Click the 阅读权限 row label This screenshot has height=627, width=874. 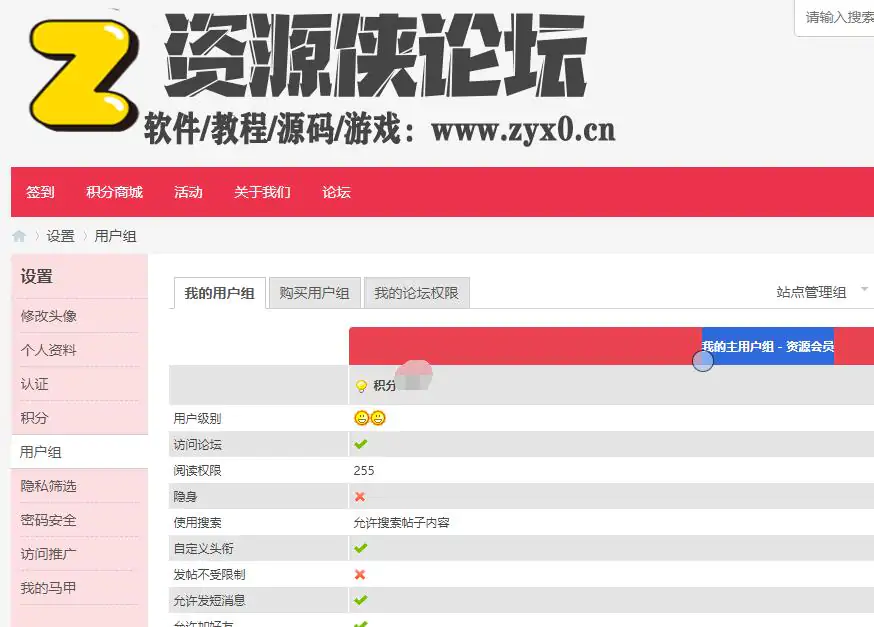(x=197, y=470)
